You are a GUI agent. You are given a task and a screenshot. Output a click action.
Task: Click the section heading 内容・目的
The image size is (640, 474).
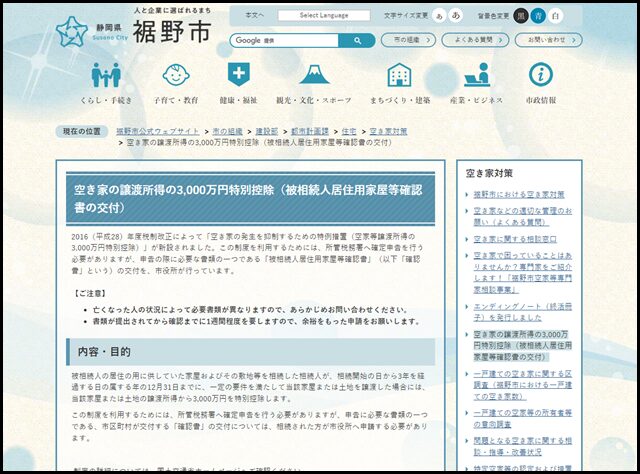click(x=104, y=352)
